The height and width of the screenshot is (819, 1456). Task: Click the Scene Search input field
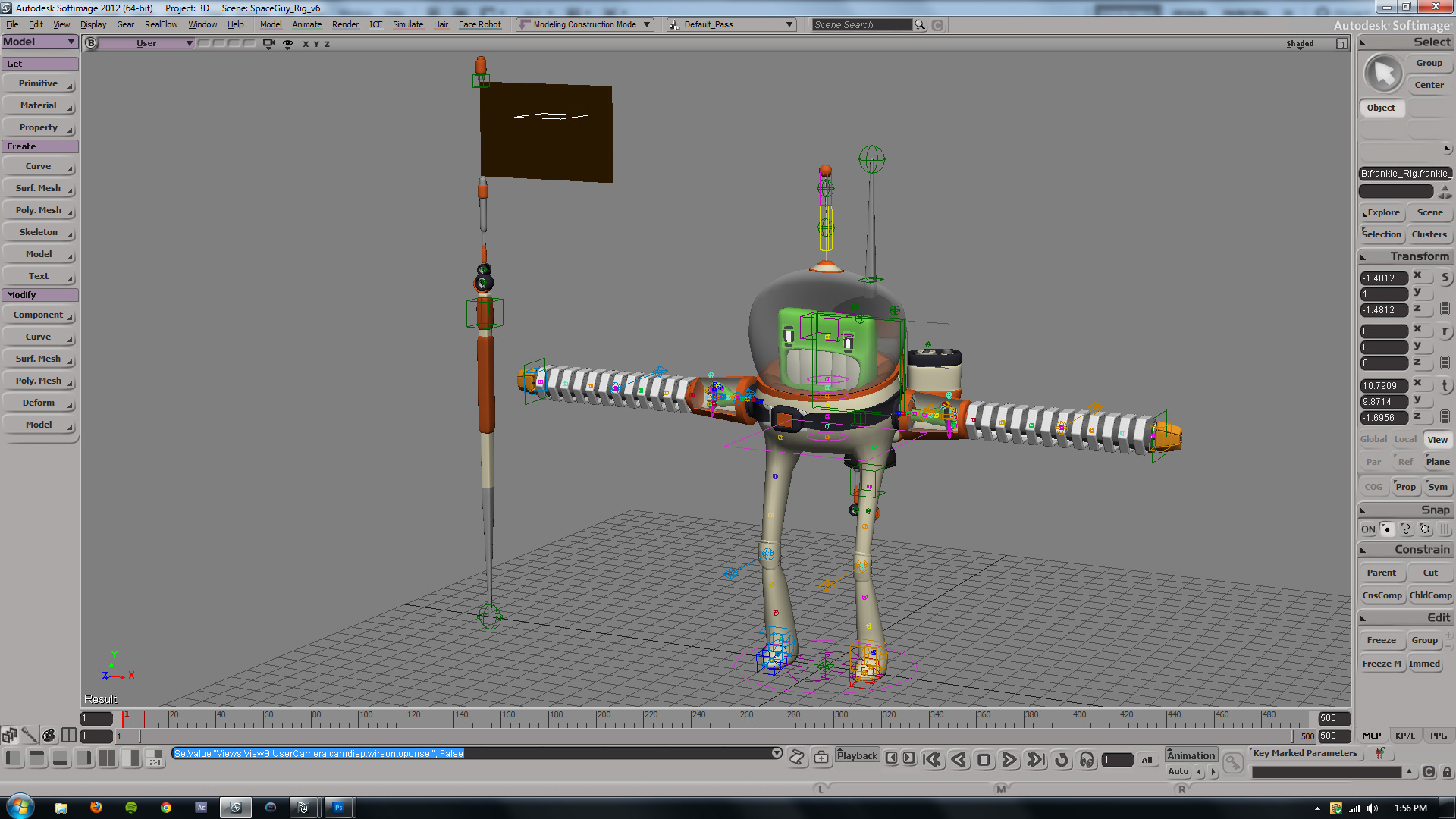[x=862, y=25]
